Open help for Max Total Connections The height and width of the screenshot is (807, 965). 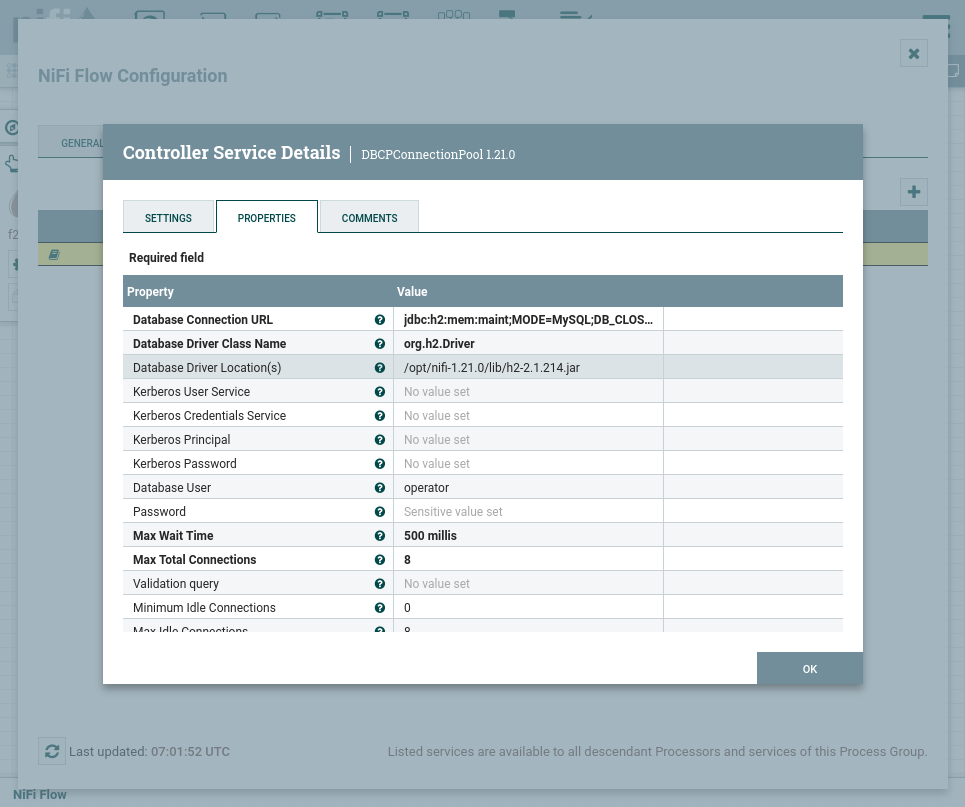click(380, 560)
